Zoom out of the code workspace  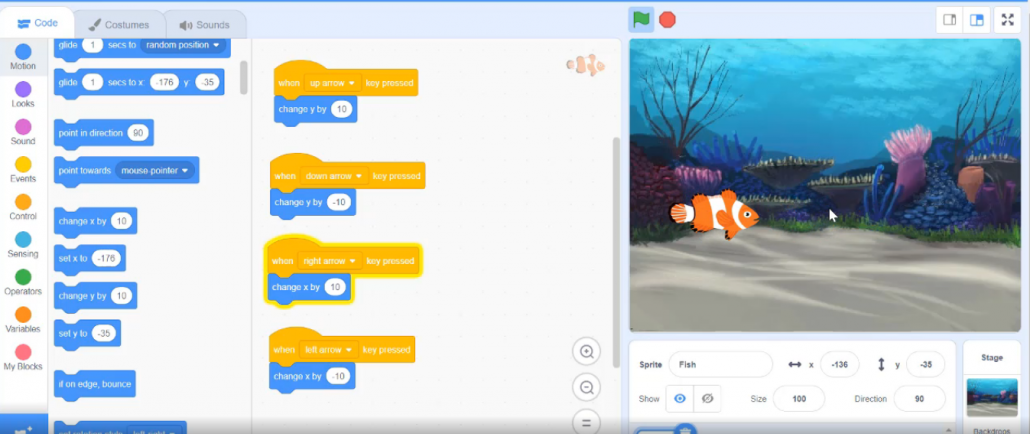tap(587, 387)
